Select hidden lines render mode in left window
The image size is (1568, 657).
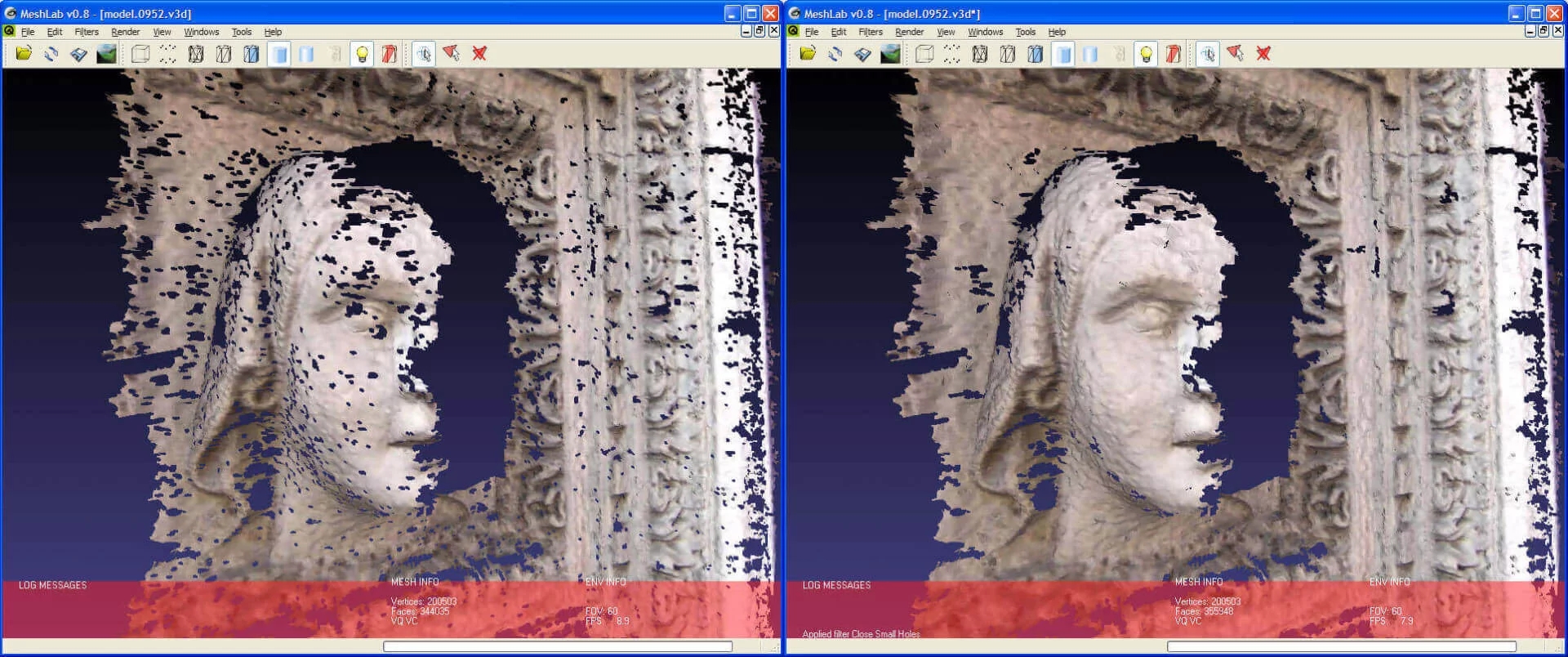(x=224, y=54)
